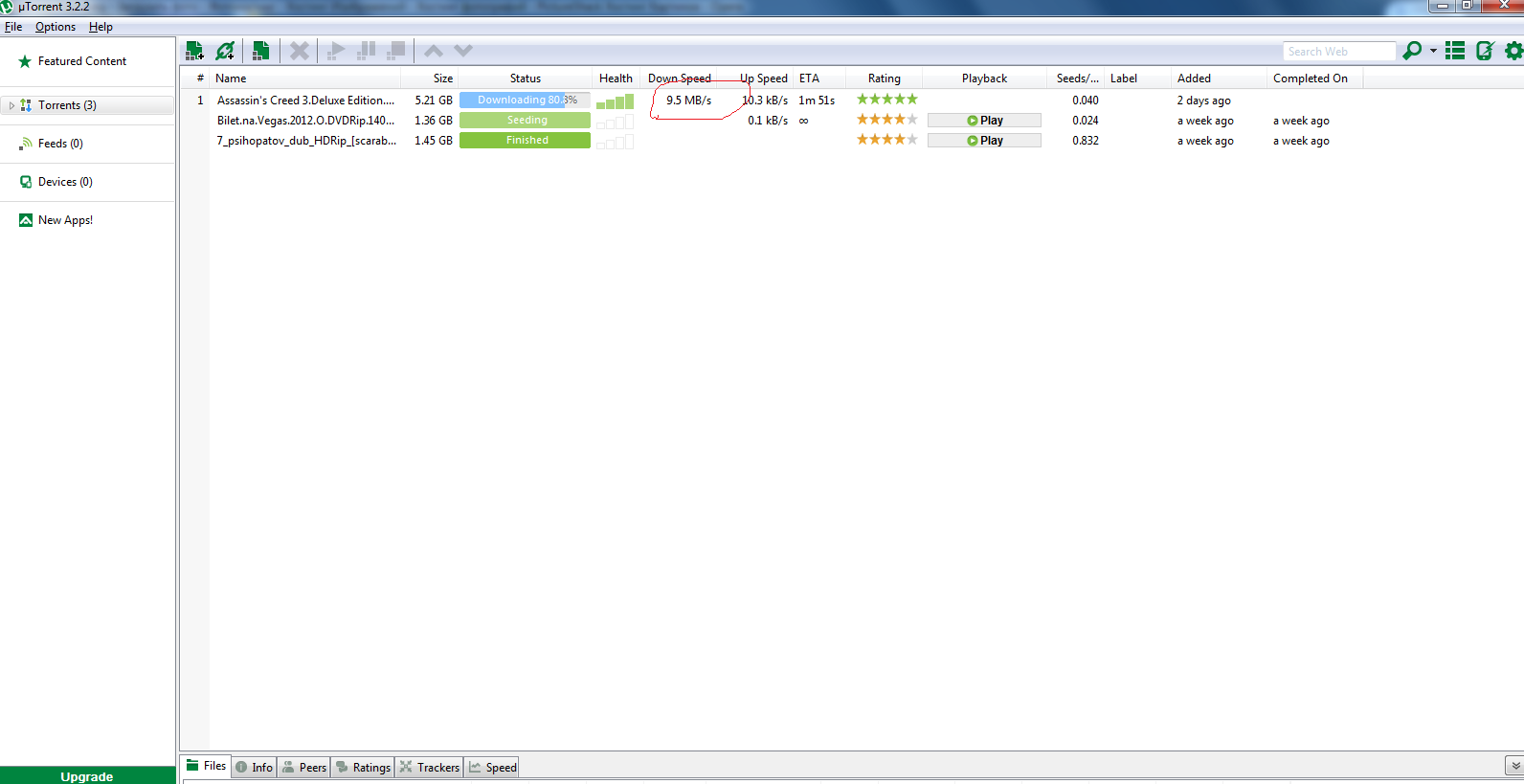Sort by the Label column header
The width and height of the screenshot is (1524, 784).
coord(1137,78)
